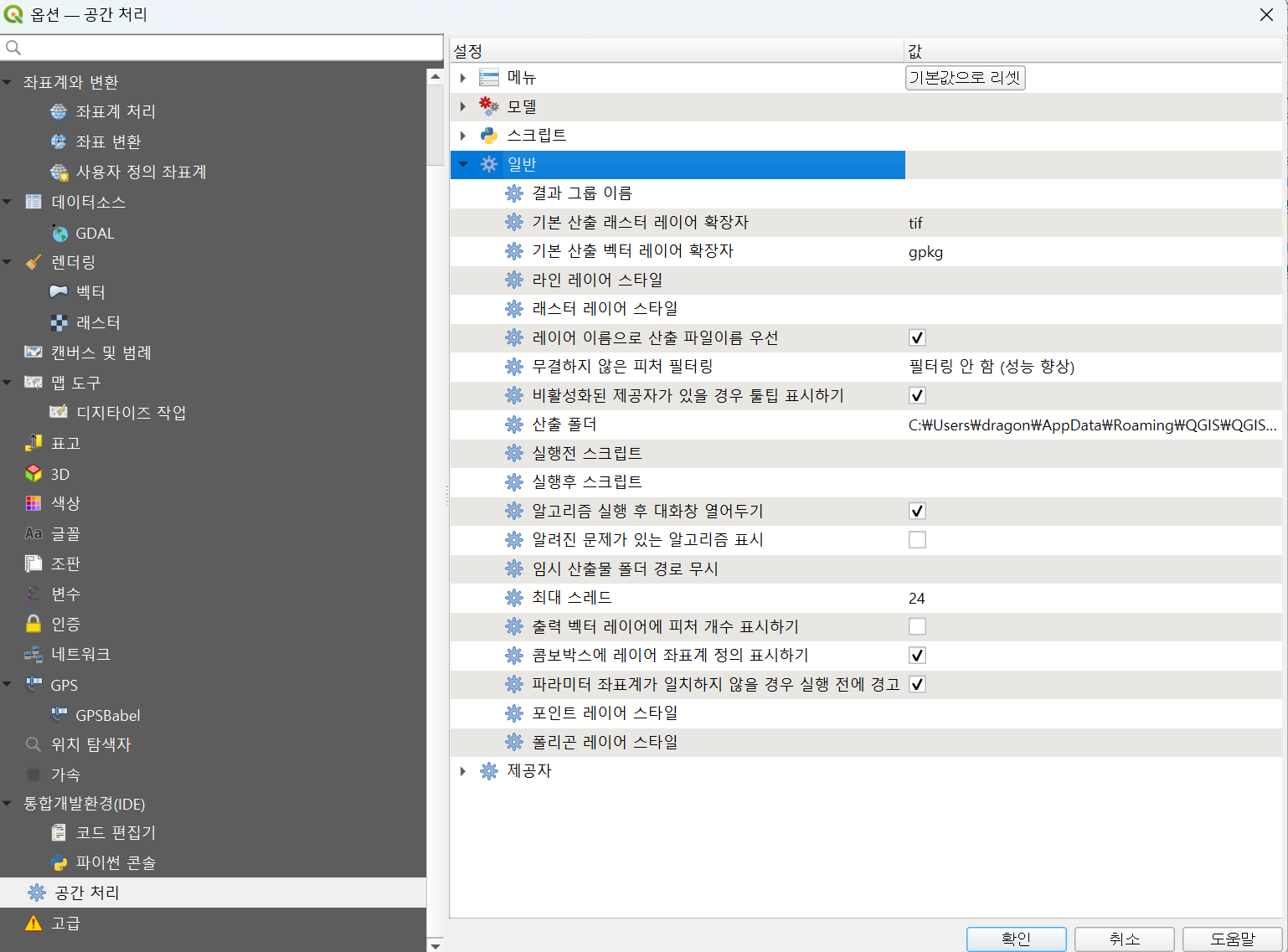Select the 인증 lock icon
The height and width of the screenshot is (952, 1288).
[x=33, y=624]
